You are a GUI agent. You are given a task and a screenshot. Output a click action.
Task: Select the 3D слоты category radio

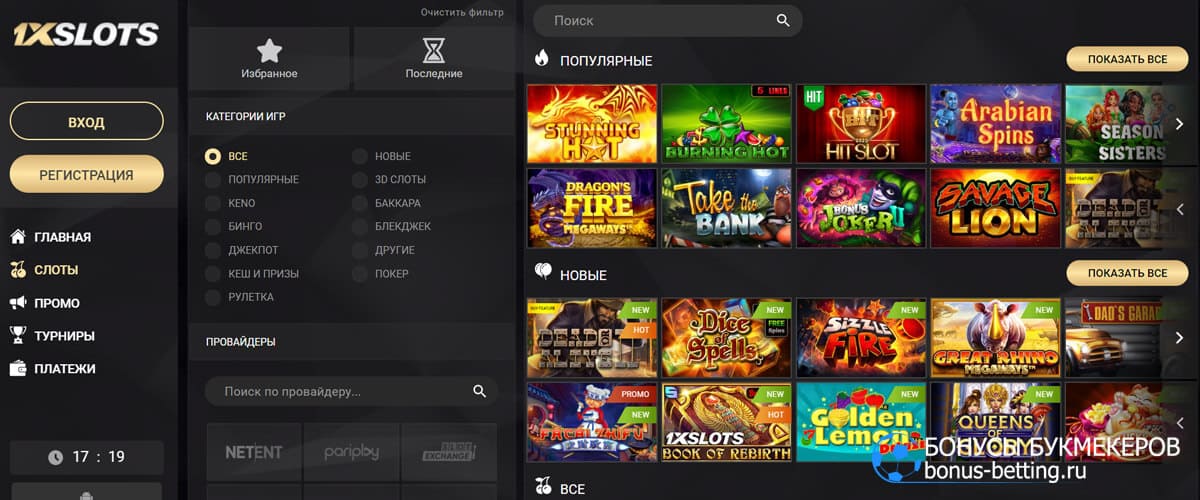coord(359,180)
